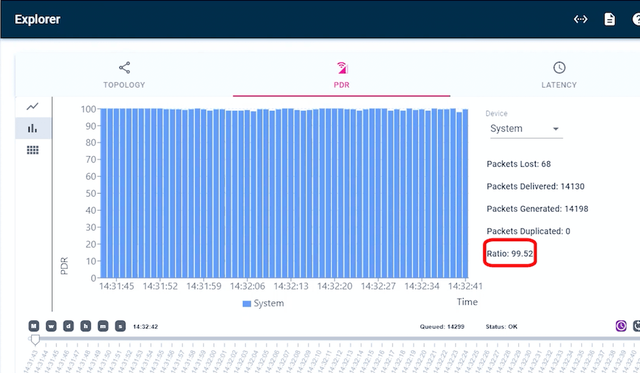Viewport: 640px width, 373px height.
Task: Click the PDR antenna signal icon
Action: click(342, 68)
